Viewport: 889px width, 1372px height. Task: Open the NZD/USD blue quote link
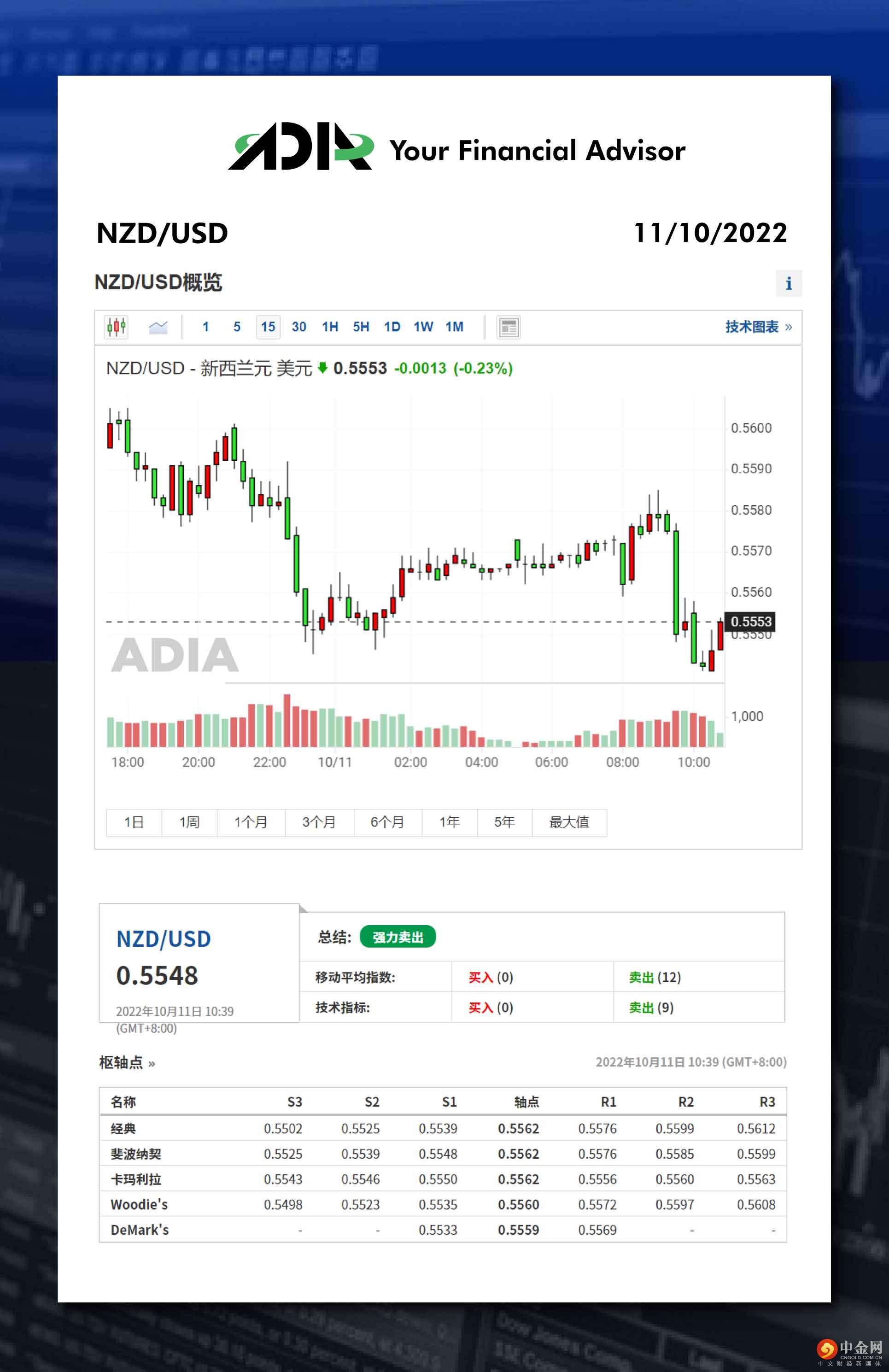point(163,939)
